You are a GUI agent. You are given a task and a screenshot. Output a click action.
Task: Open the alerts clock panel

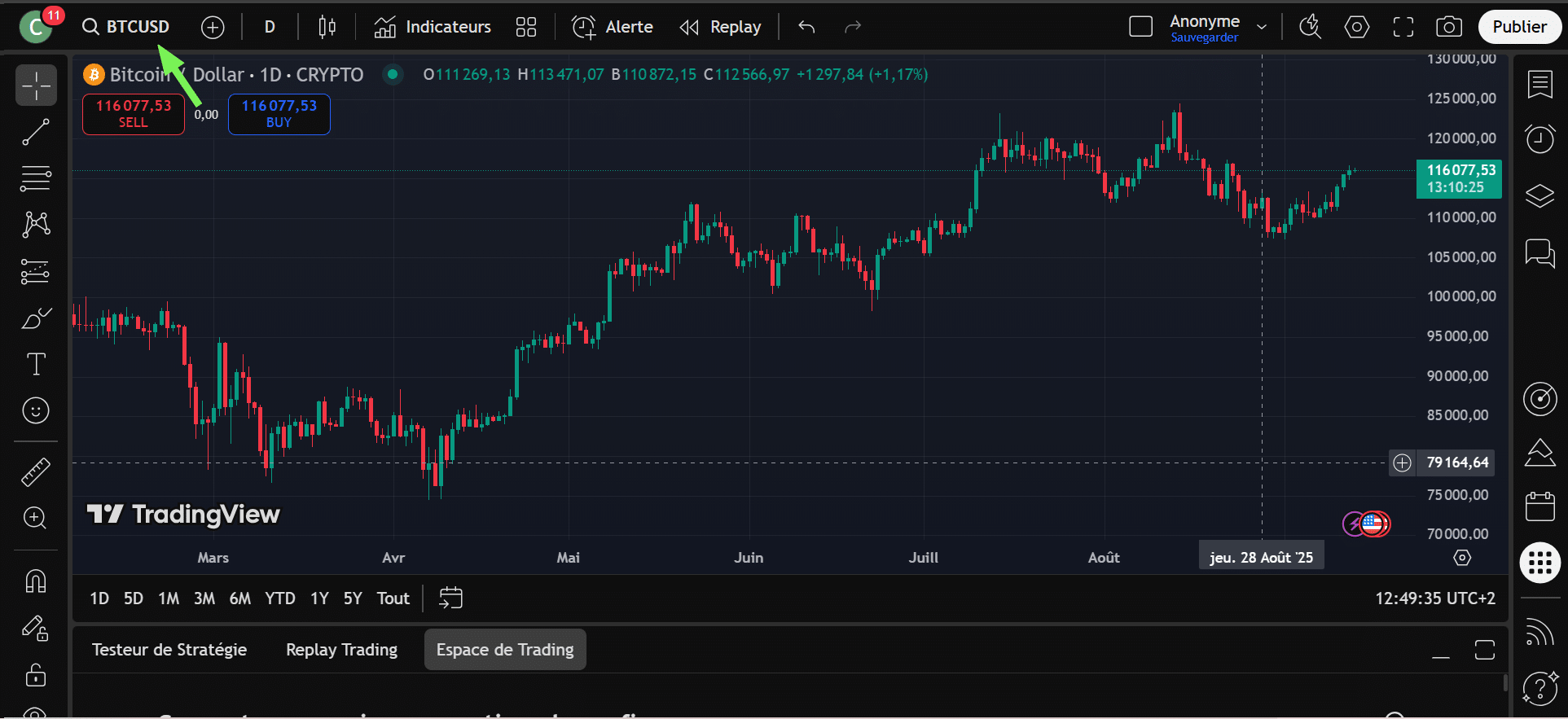(x=1539, y=139)
